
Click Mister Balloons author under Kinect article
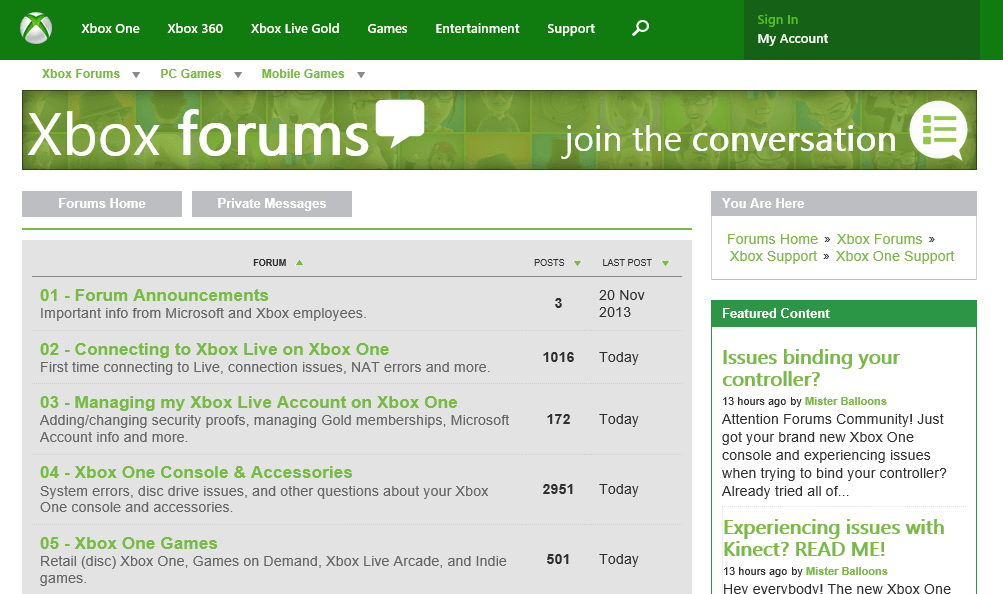pyautogui.click(x=846, y=572)
